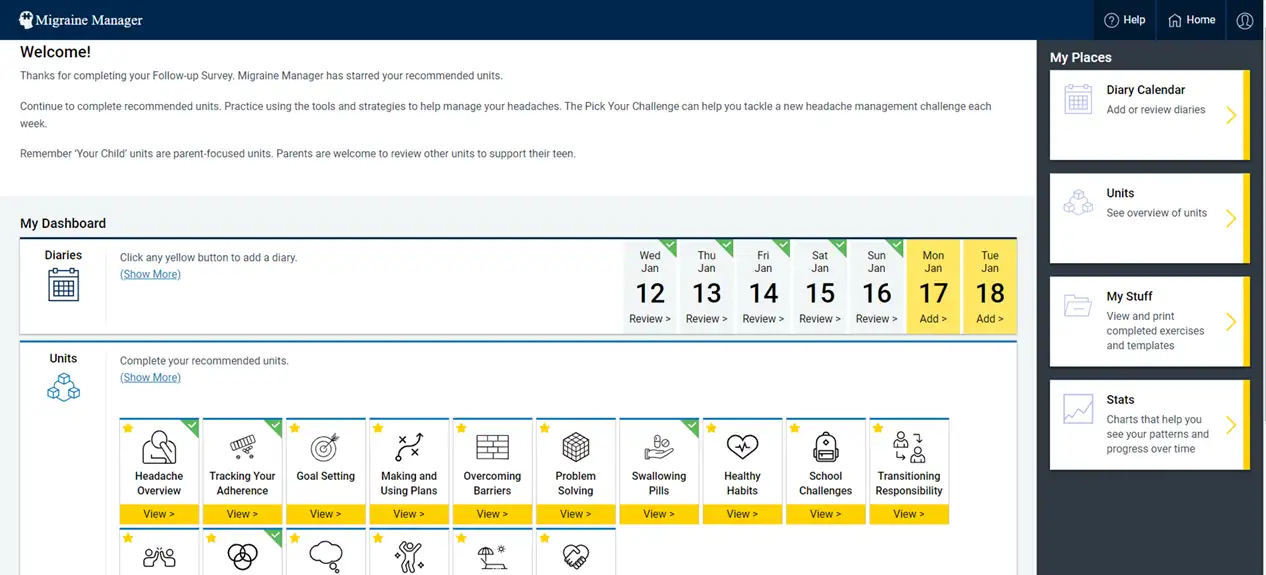The image size is (1266, 575).
Task: Click the Swallowing Pills hand icon
Action: pos(659,447)
